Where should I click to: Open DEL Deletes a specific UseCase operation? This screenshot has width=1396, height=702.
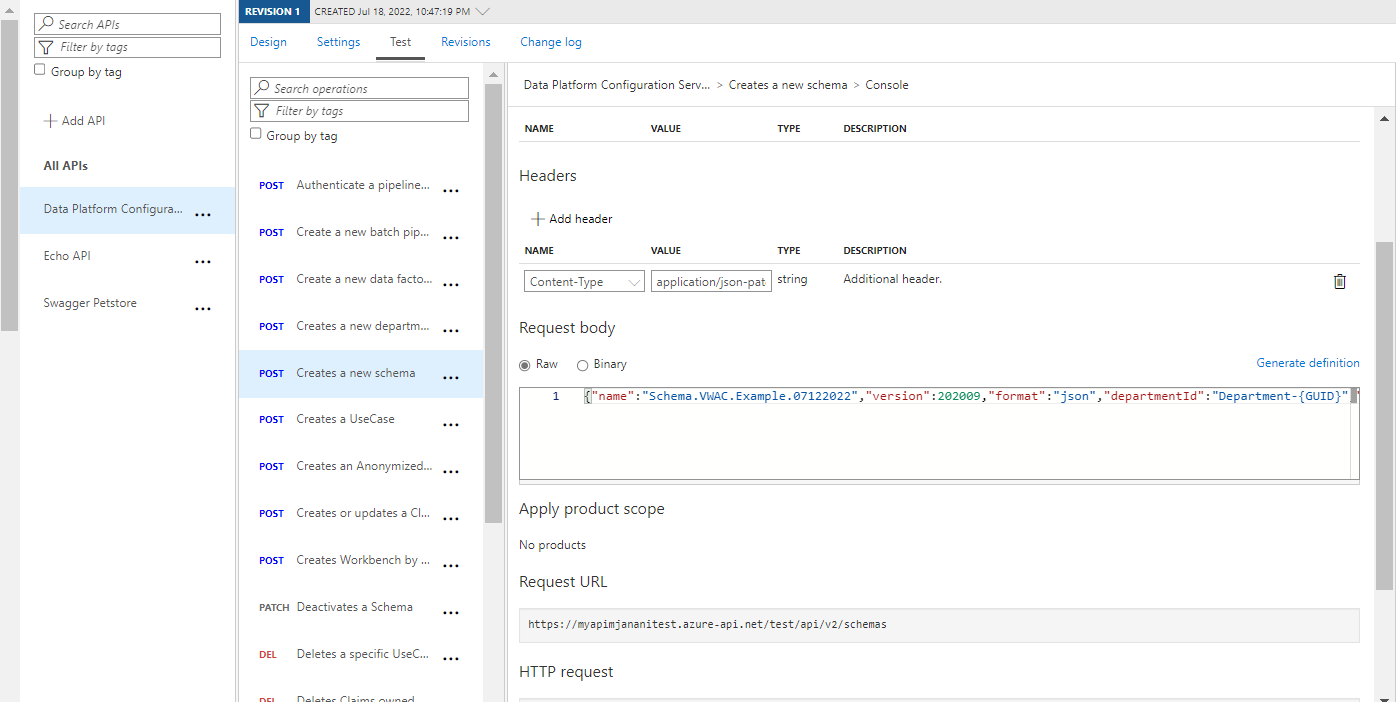pos(360,655)
